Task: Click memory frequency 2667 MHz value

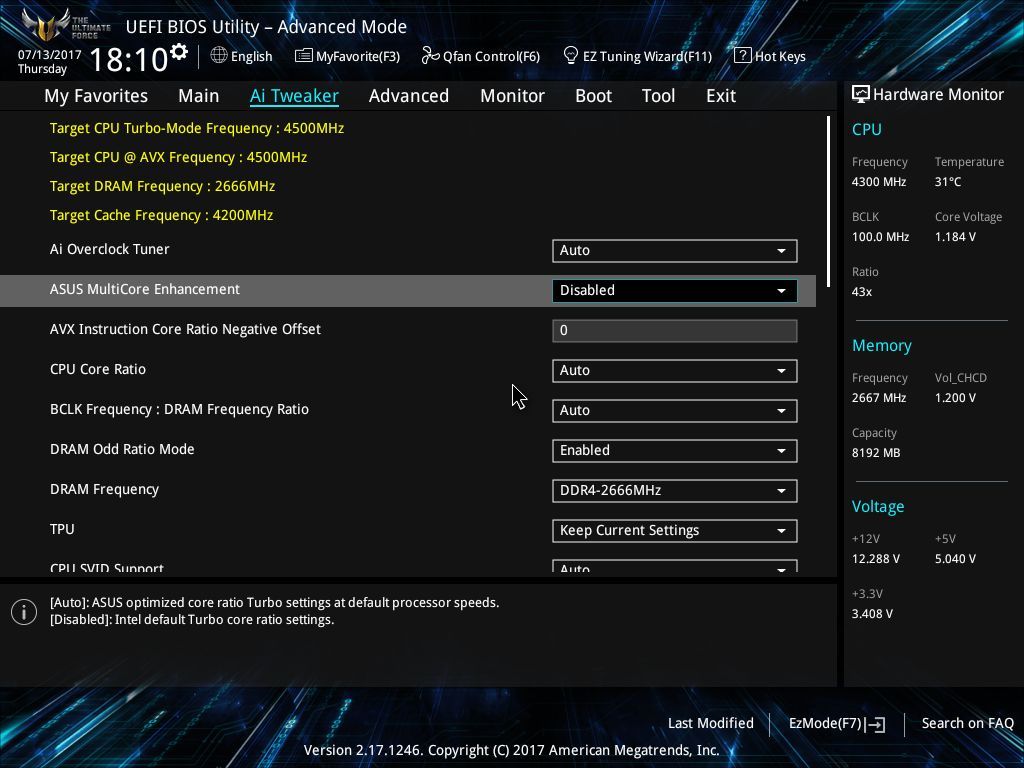Action: click(x=879, y=398)
